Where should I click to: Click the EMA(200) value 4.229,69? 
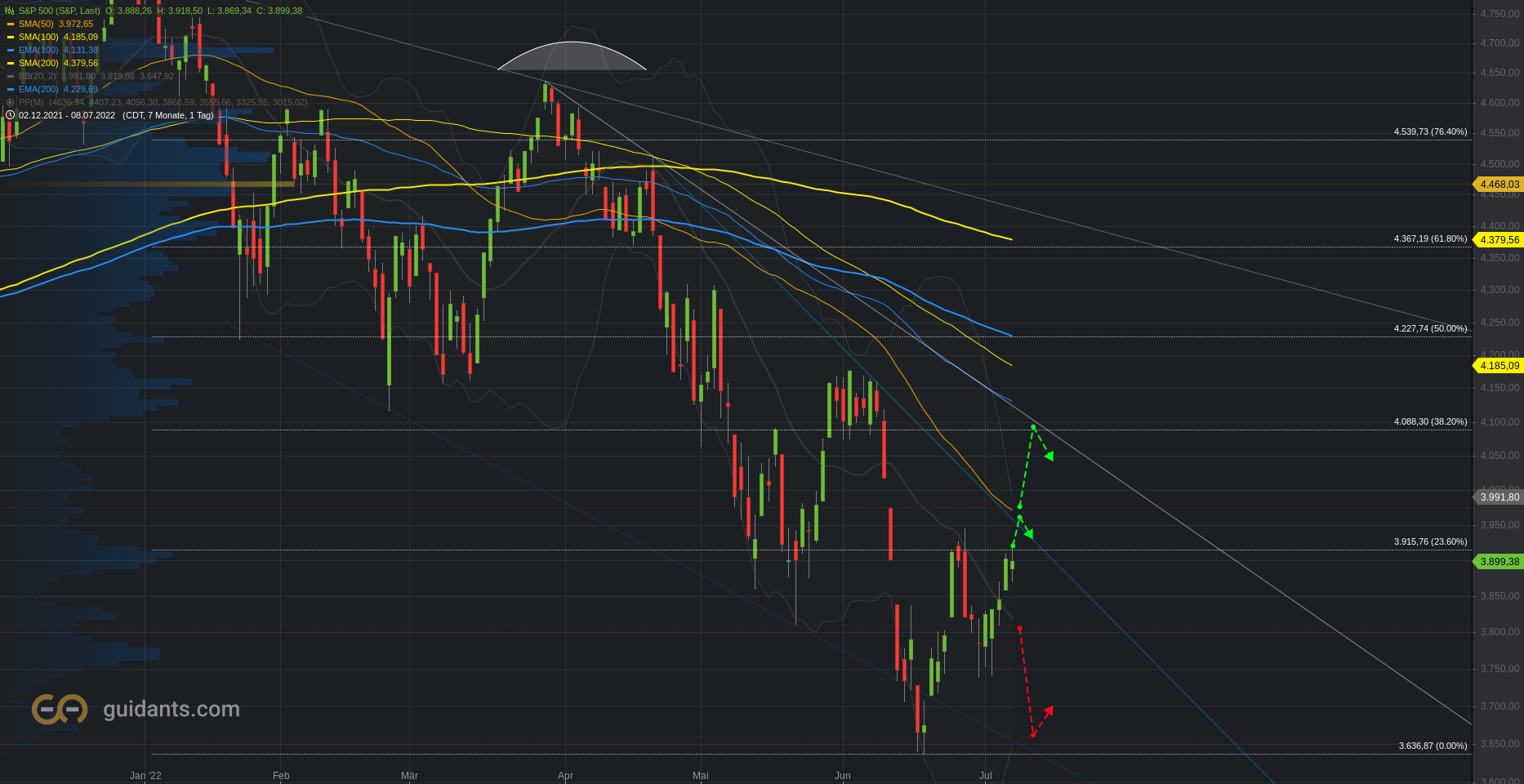pyautogui.click(x=81, y=89)
